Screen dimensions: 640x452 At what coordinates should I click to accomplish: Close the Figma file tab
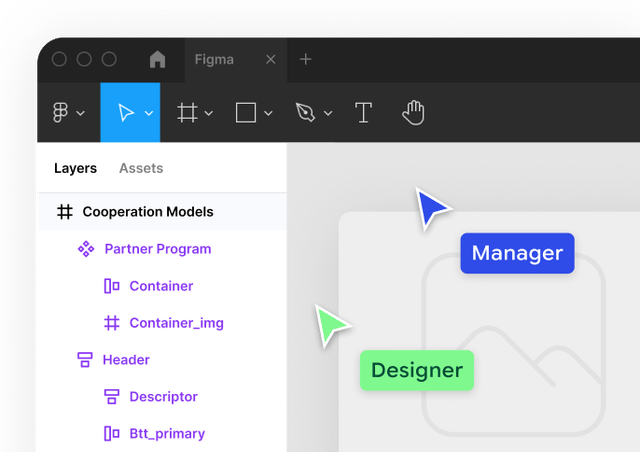pos(271,60)
